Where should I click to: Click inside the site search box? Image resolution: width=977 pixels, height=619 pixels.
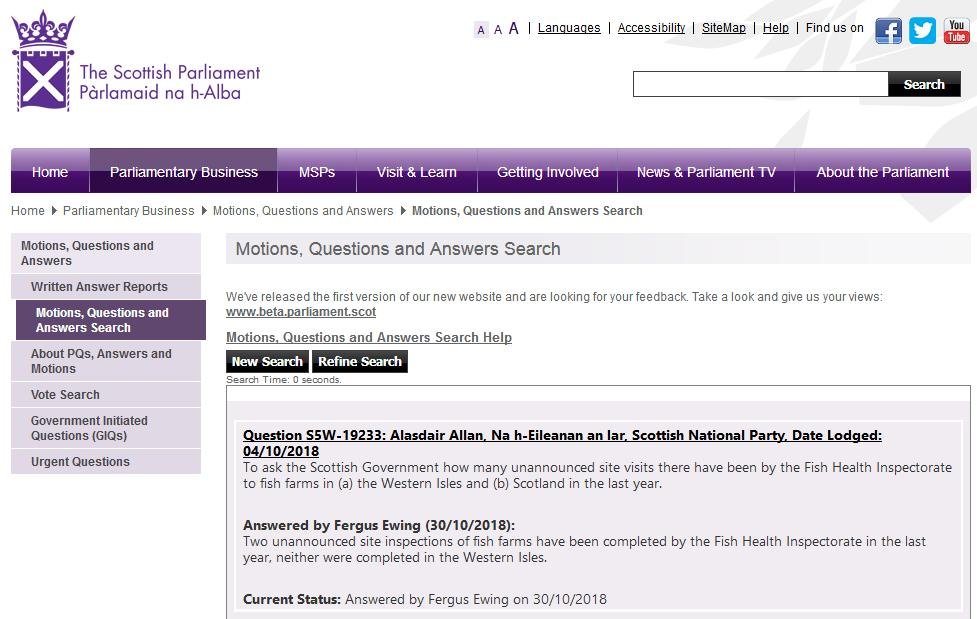coord(760,85)
